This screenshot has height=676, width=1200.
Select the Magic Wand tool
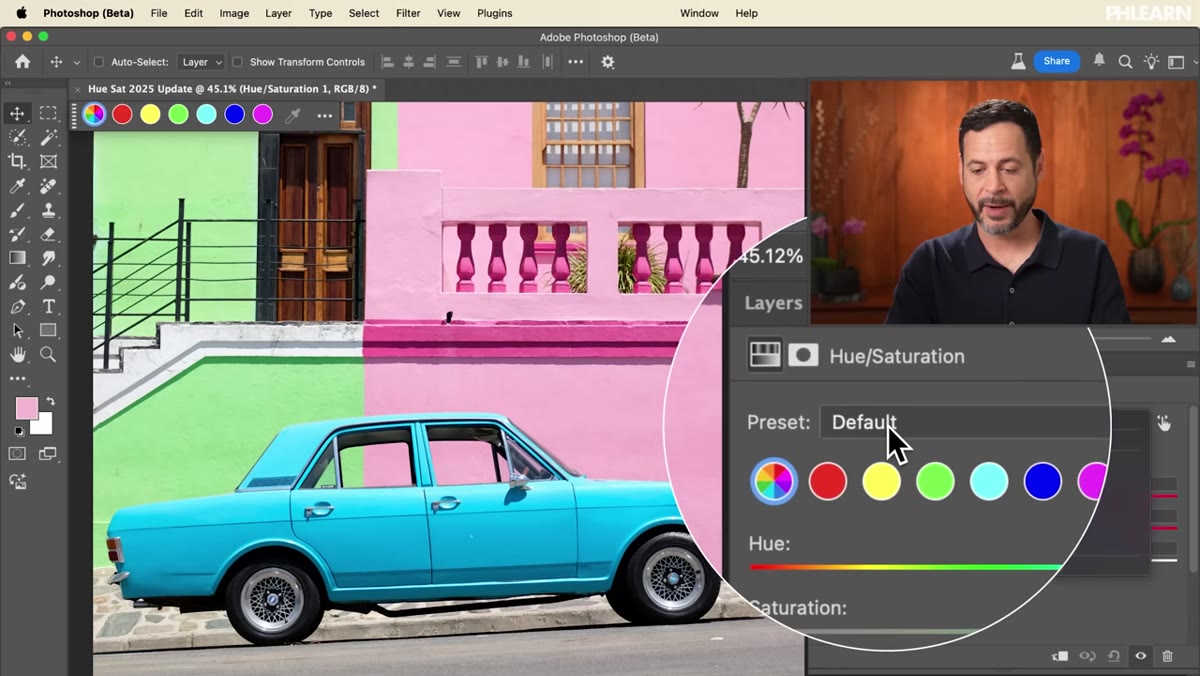click(x=48, y=137)
